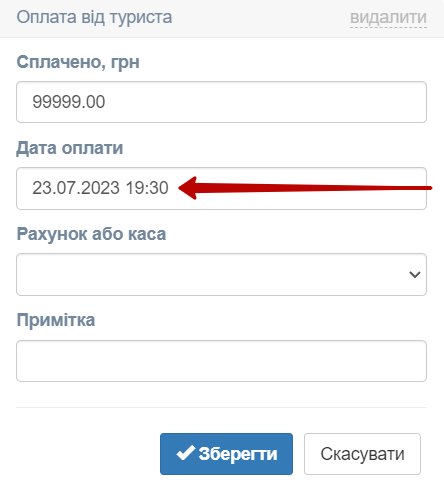Click the gray header bar background

pyautogui.click(x=260, y=18)
